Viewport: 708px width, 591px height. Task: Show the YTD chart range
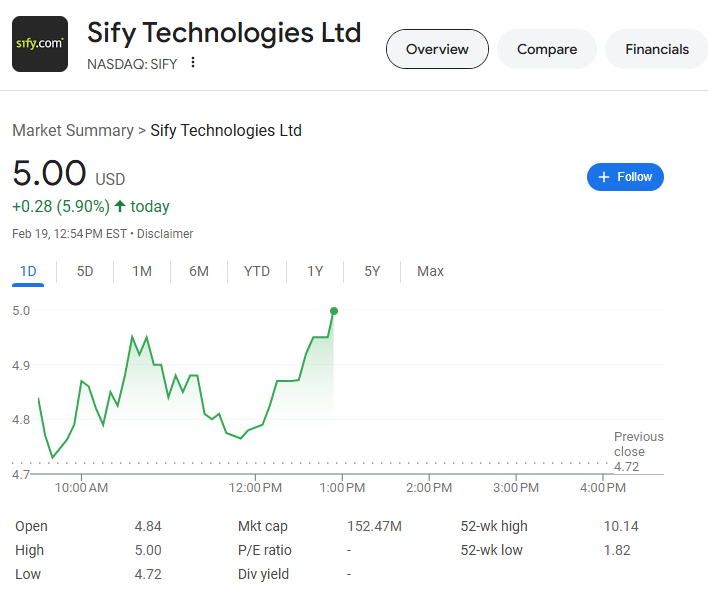tap(257, 271)
